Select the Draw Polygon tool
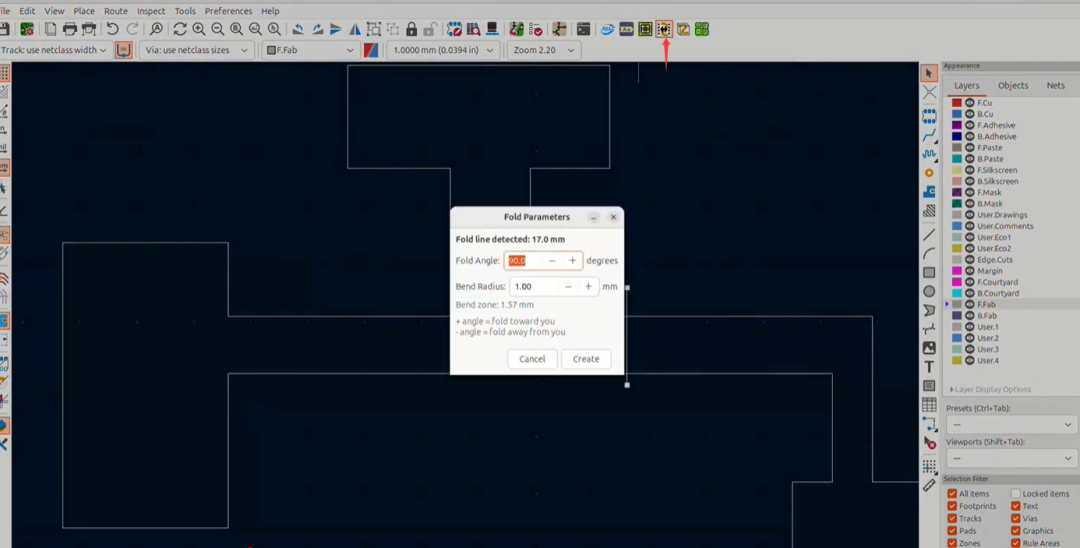1080x548 pixels. (x=929, y=310)
